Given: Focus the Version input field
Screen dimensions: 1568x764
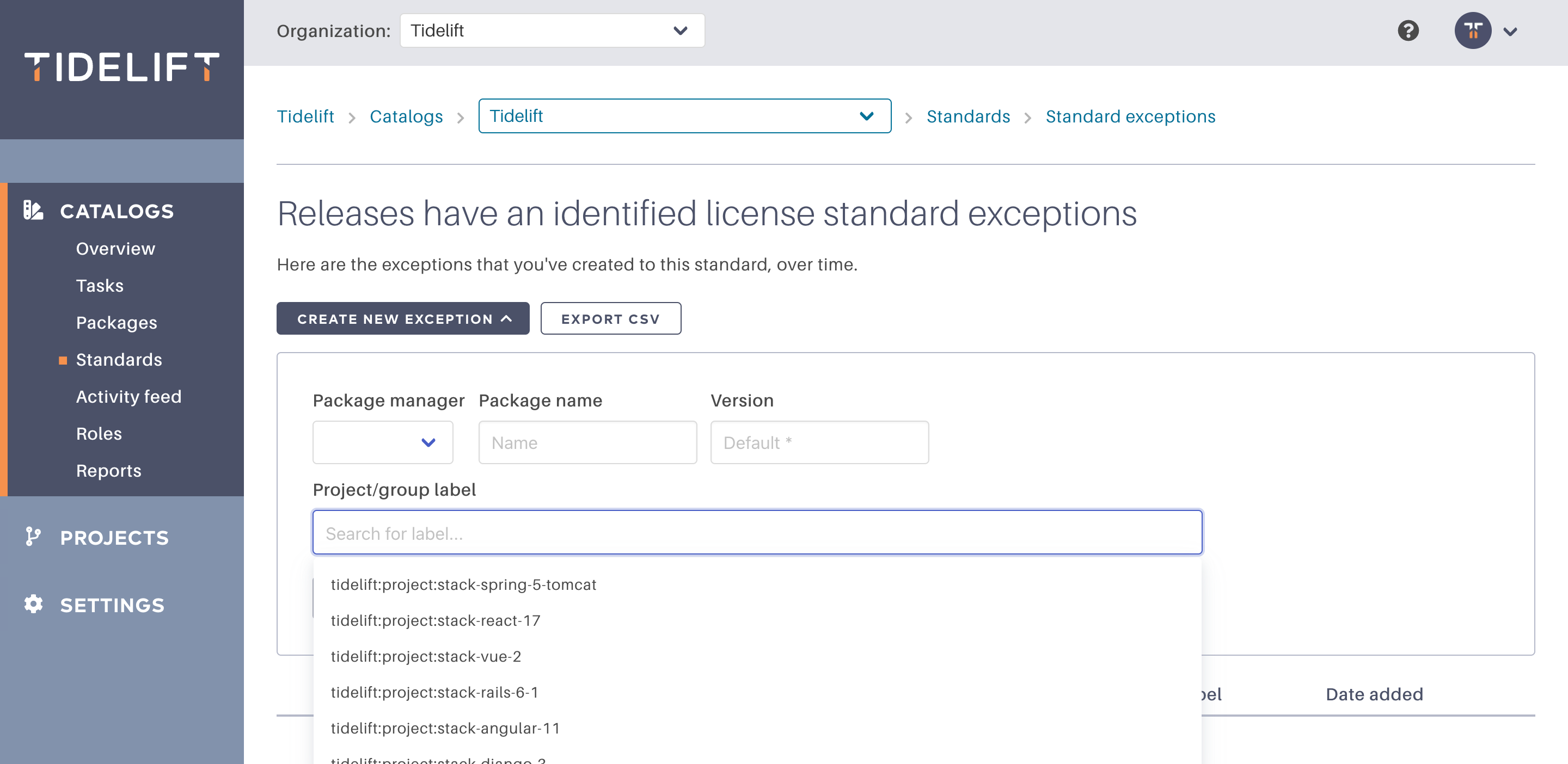Looking at the screenshot, I should [819, 442].
